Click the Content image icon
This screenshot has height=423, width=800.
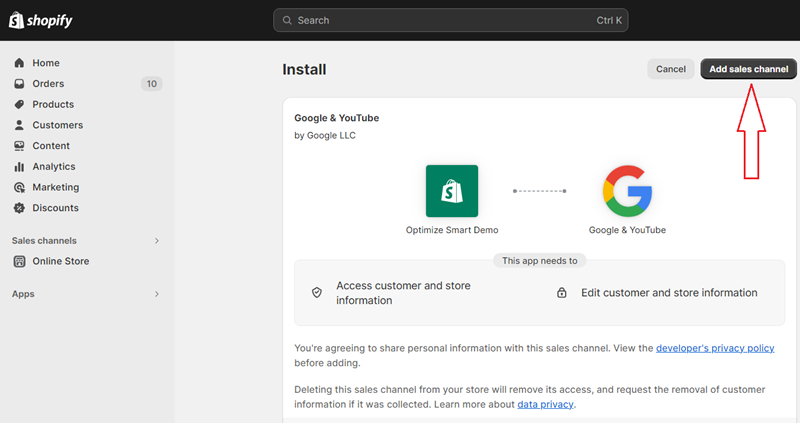(x=19, y=146)
